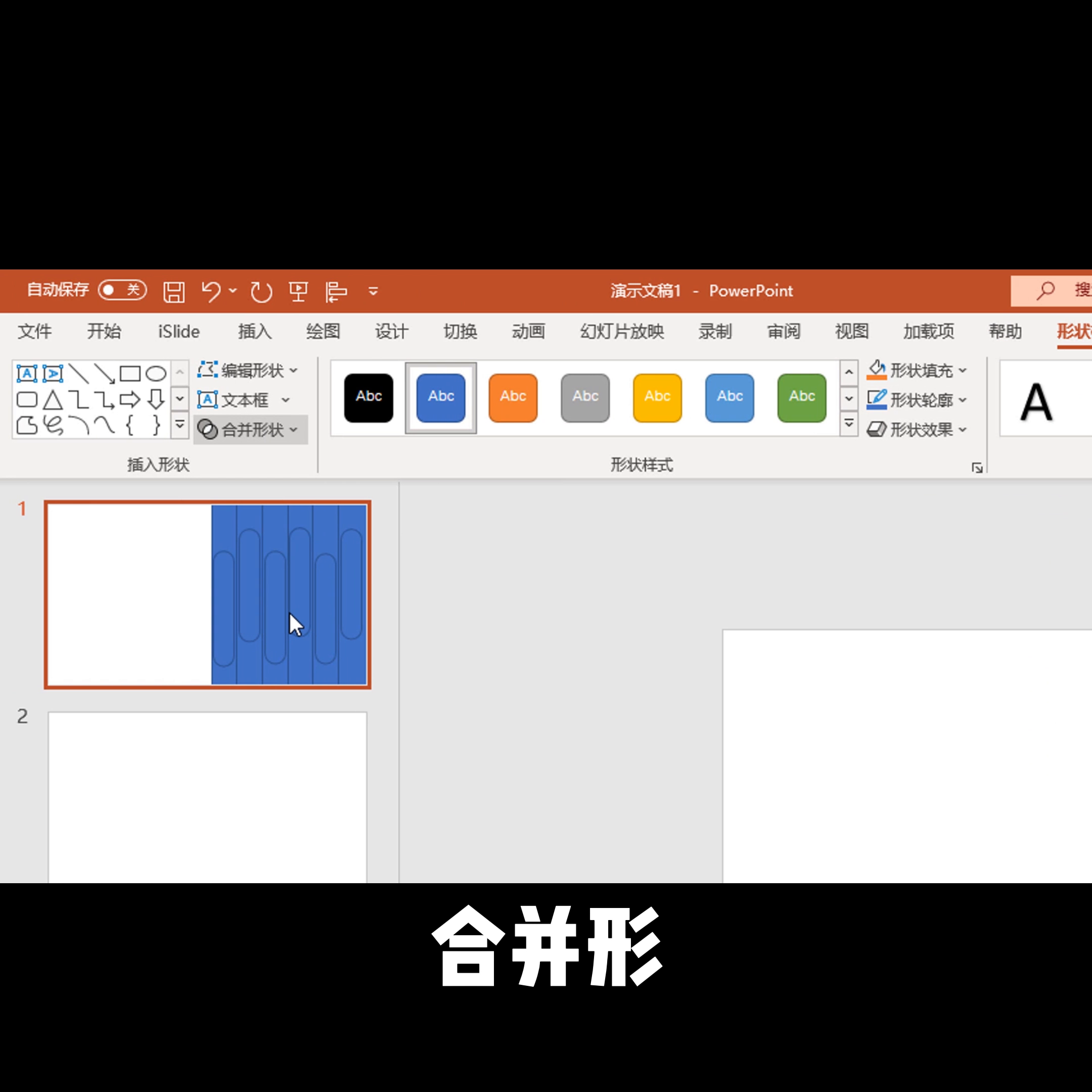Switch to the 动画 tab
Image resolution: width=1092 pixels, height=1092 pixels.
[528, 331]
